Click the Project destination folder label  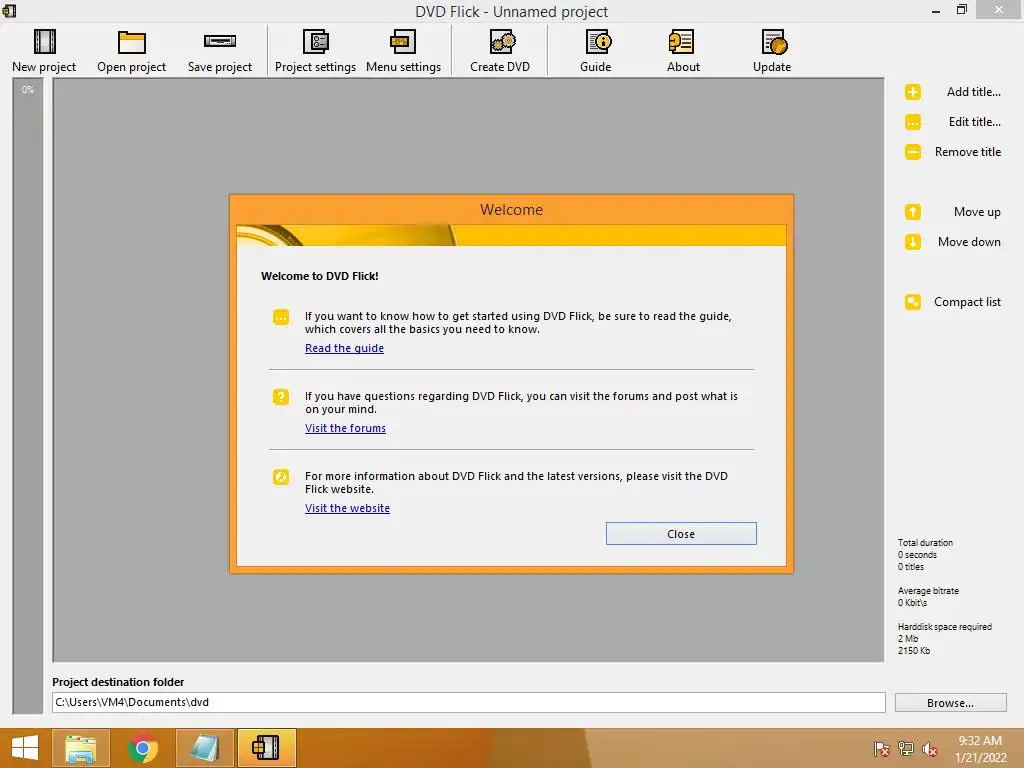click(118, 682)
